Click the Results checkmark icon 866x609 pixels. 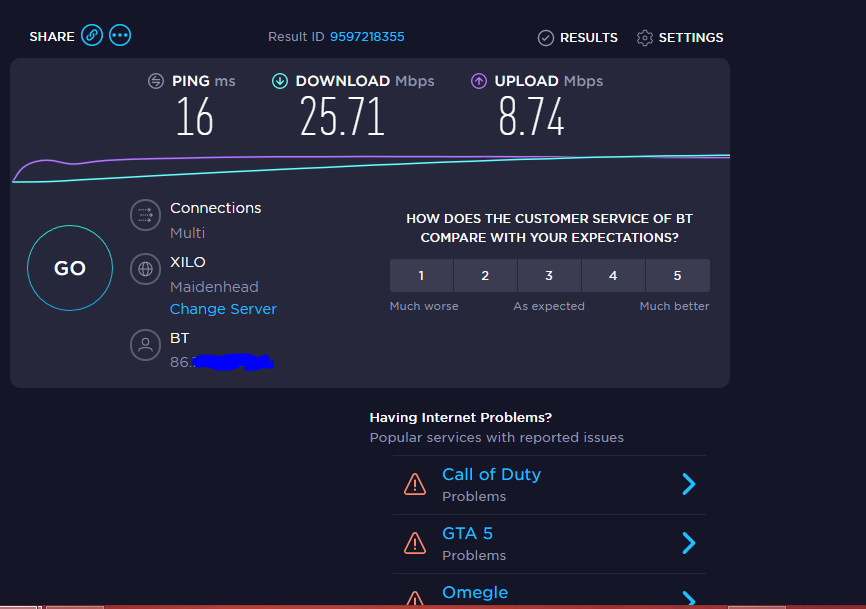click(545, 38)
